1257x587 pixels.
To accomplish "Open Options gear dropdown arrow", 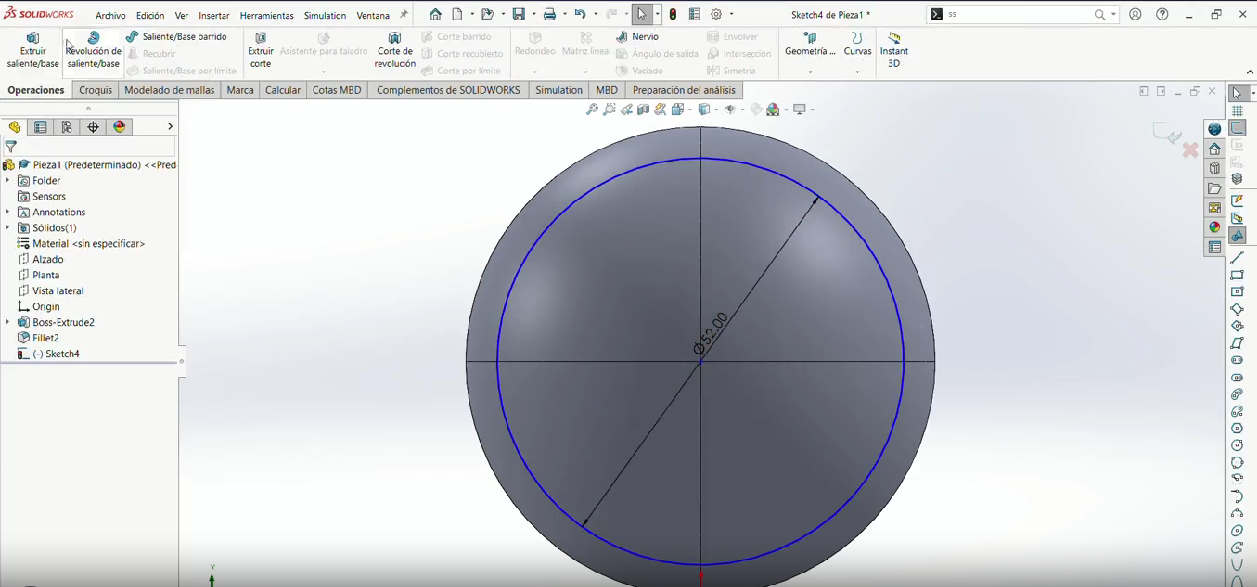I will click(x=732, y=14).
